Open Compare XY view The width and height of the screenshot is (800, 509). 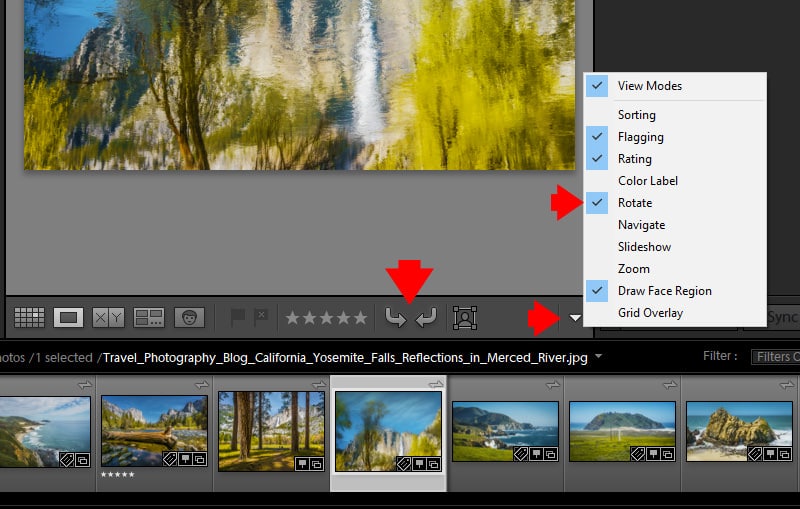[108, 318]
